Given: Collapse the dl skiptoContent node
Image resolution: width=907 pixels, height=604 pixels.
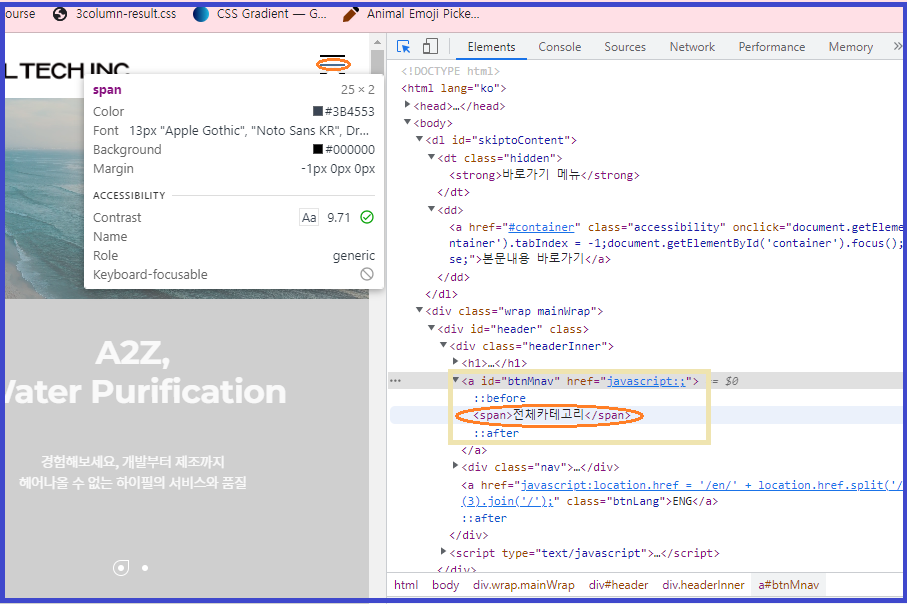Looking at the screenshot, I should click(419, 139).
